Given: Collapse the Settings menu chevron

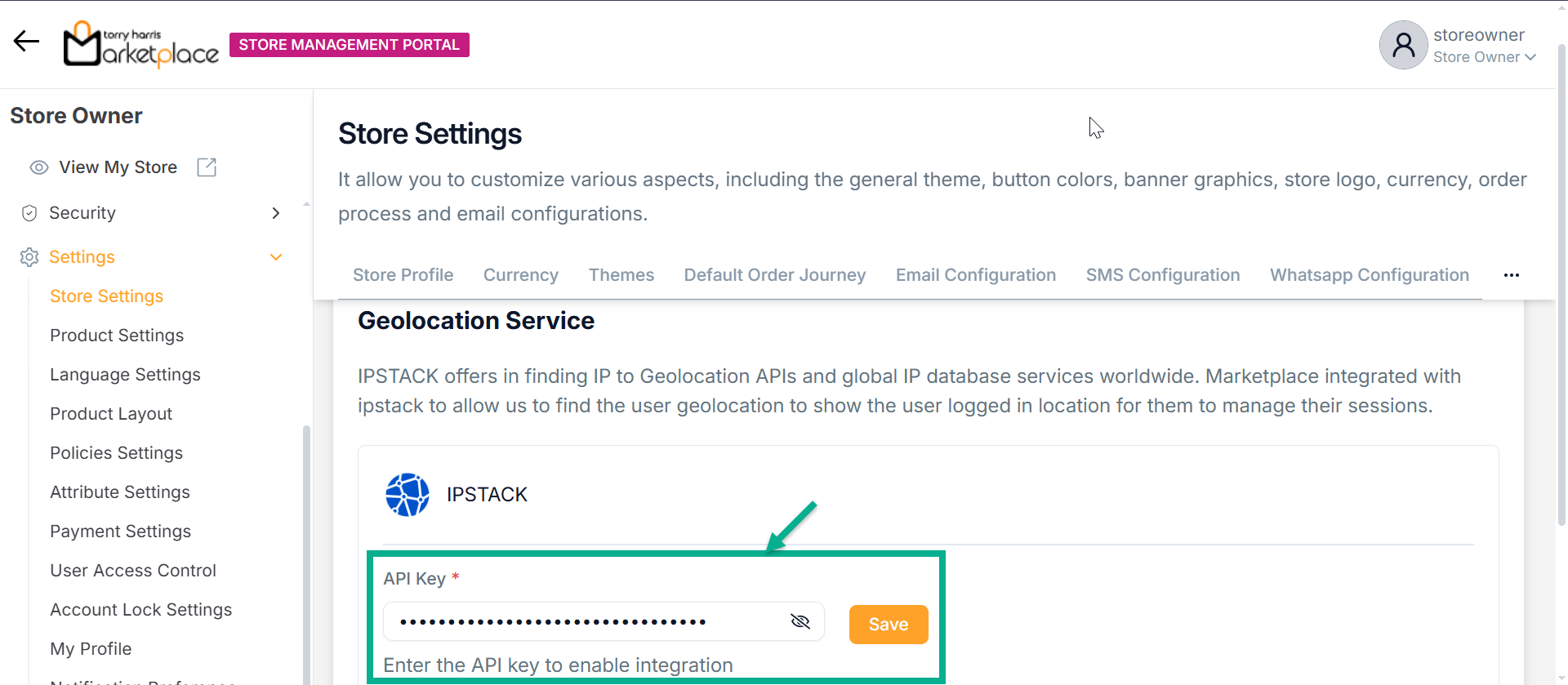Looking at the screenshot, I should tap(276, 257).
